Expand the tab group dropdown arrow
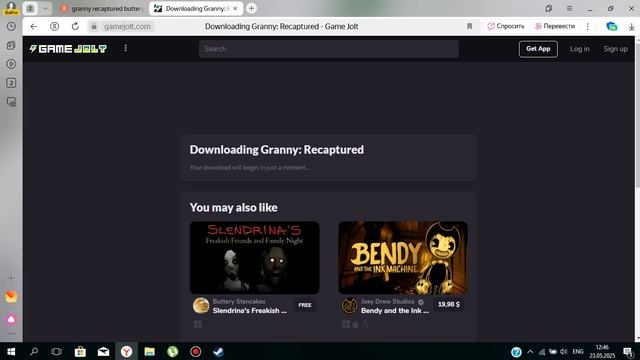 [45, 8]
